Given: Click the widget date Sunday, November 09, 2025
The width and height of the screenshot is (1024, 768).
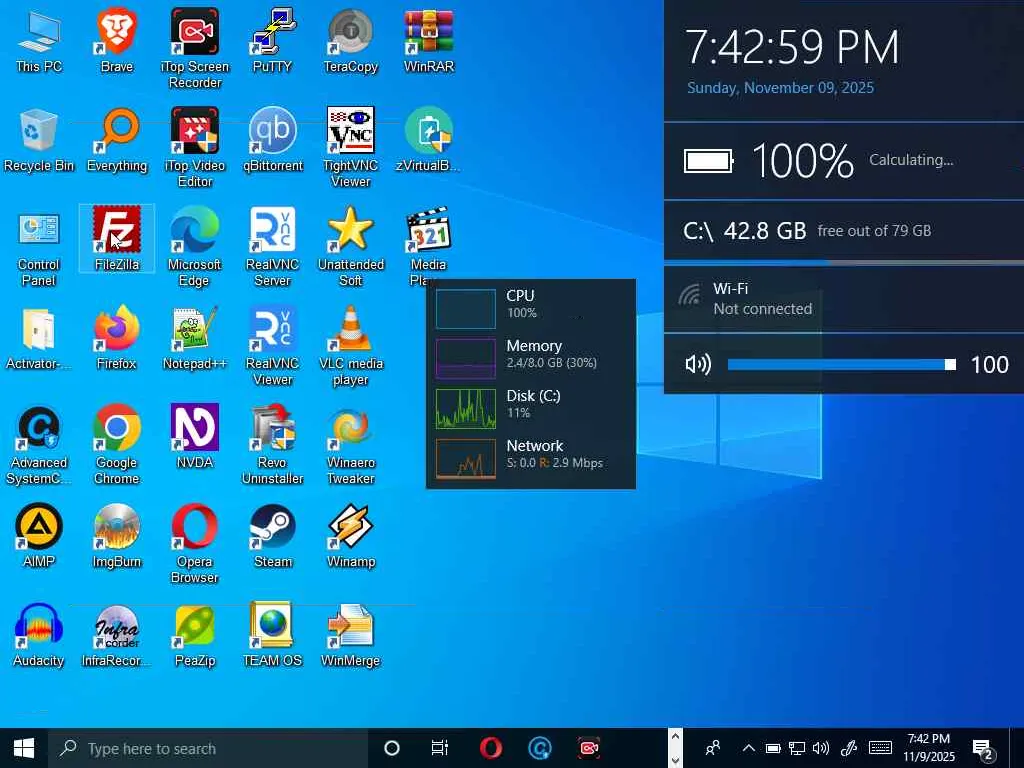Looking at the screenshot, I should point(780,88).
